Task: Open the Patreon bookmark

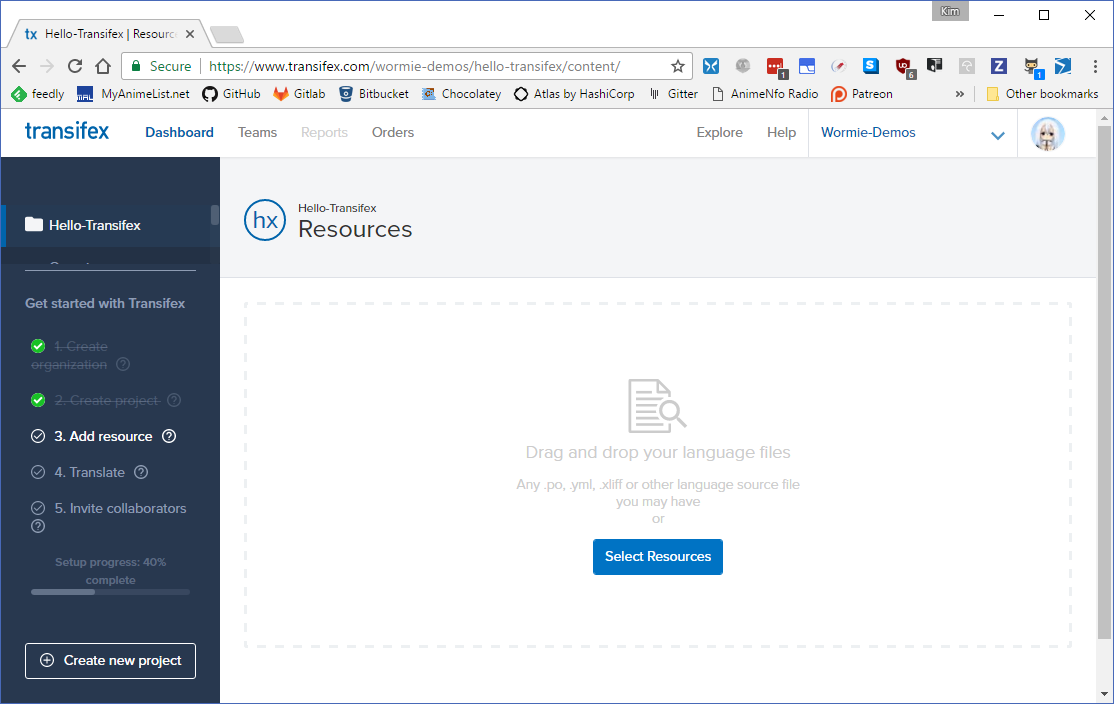Action: (x=862, y=94)
